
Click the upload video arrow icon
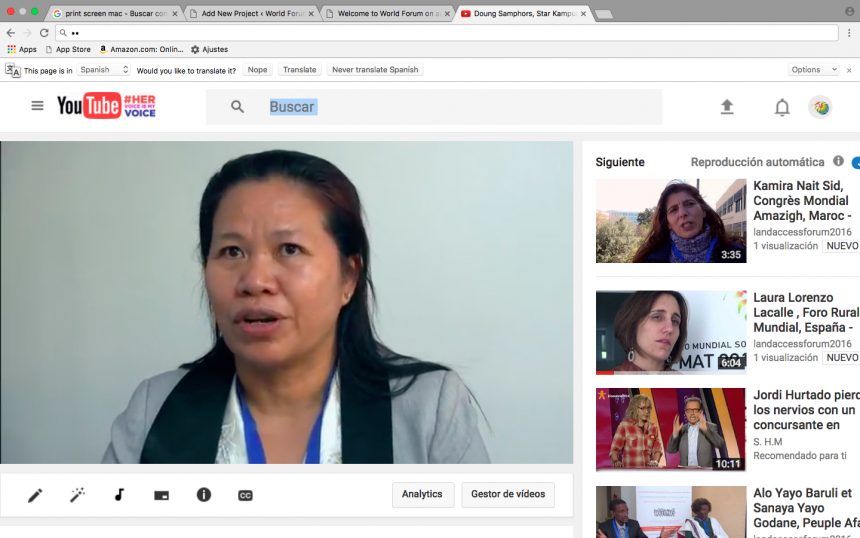tap(727, 107)
